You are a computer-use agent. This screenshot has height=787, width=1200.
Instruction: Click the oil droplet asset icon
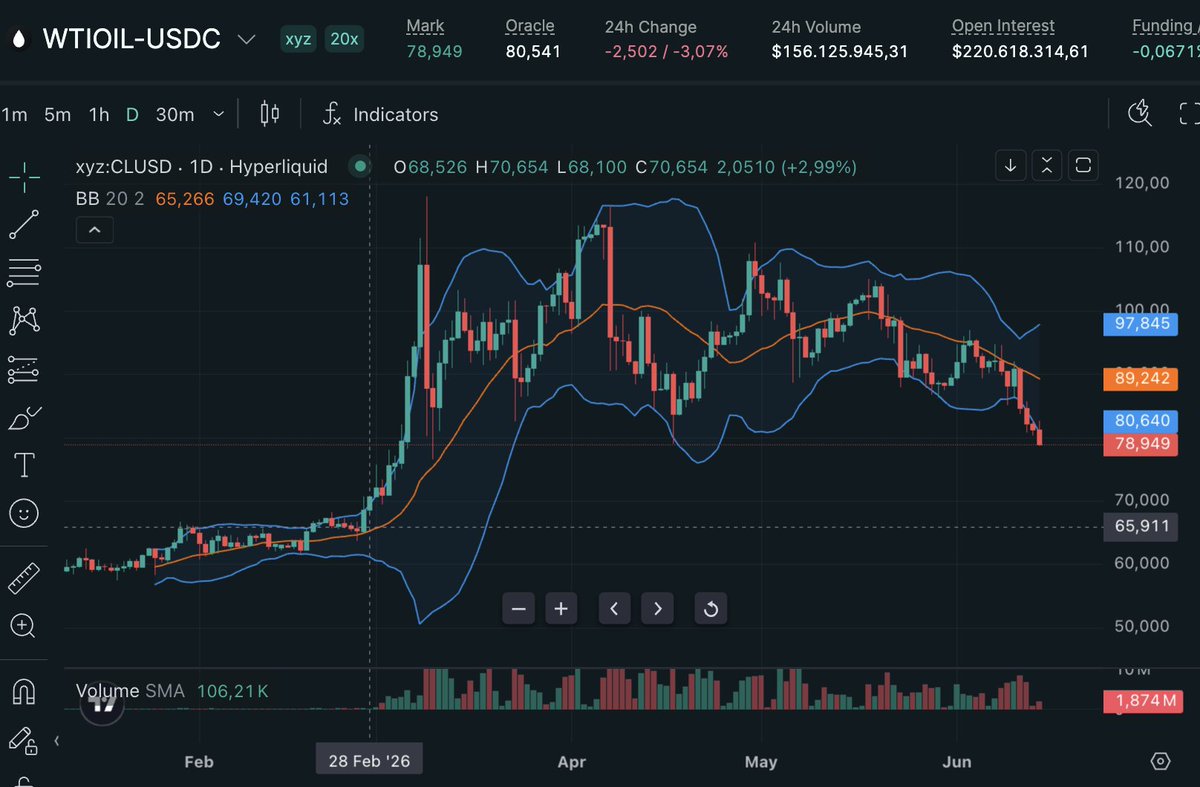[18, 40]
